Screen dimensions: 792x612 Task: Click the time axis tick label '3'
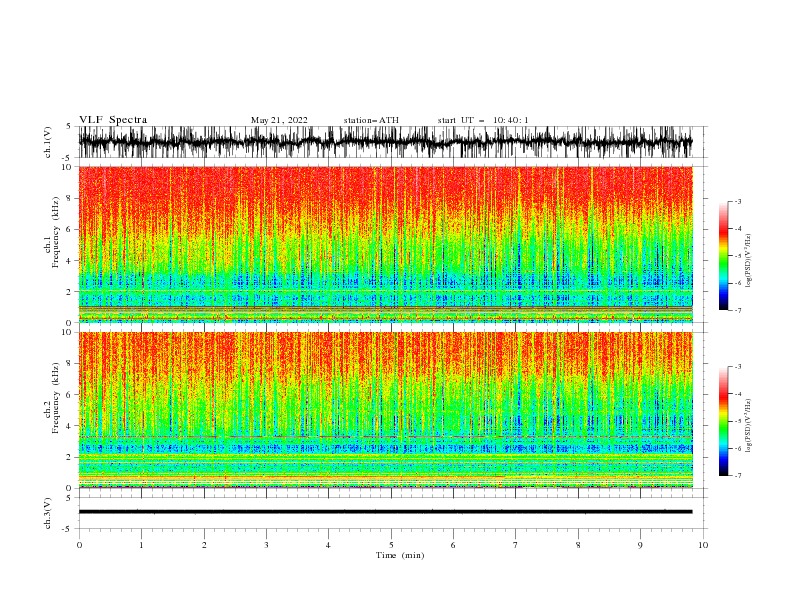(x=266, y=545)
